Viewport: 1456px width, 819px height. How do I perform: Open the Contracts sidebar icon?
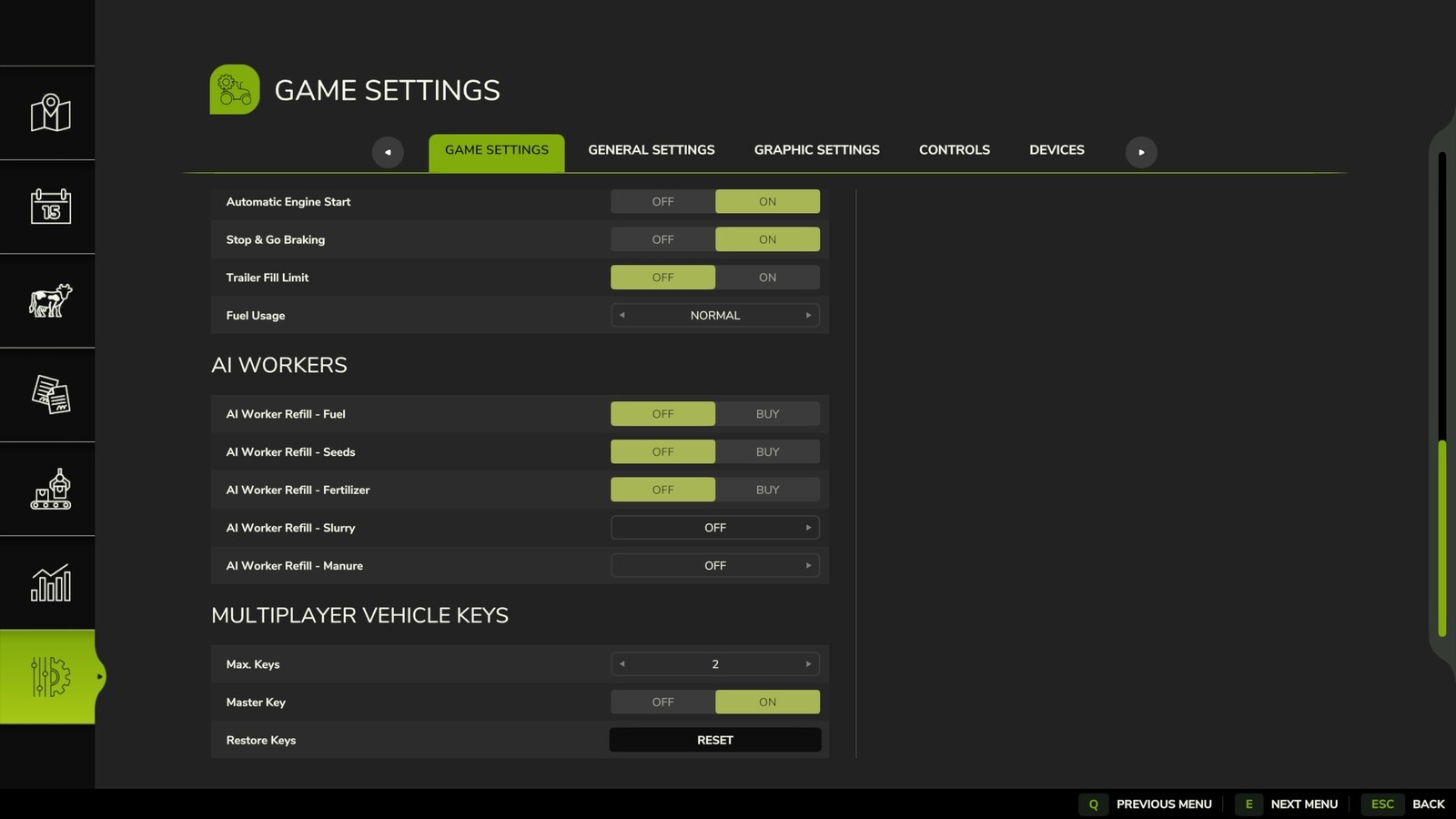[x=49, y=395]
